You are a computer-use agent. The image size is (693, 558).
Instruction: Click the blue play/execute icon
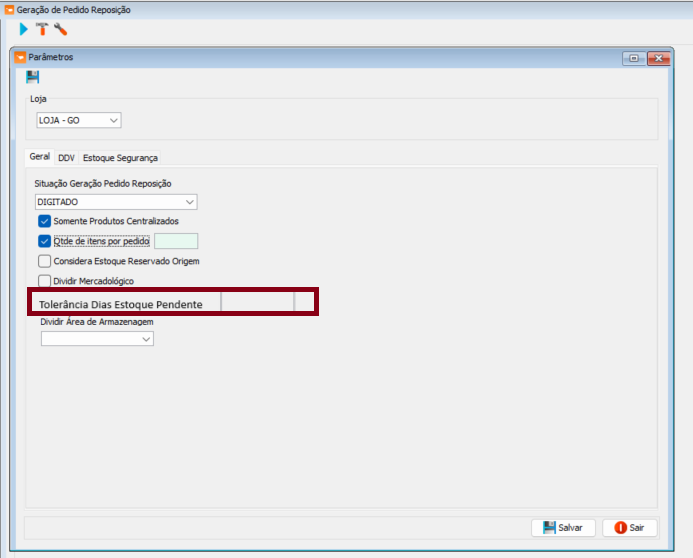click(x=24, y=29)
